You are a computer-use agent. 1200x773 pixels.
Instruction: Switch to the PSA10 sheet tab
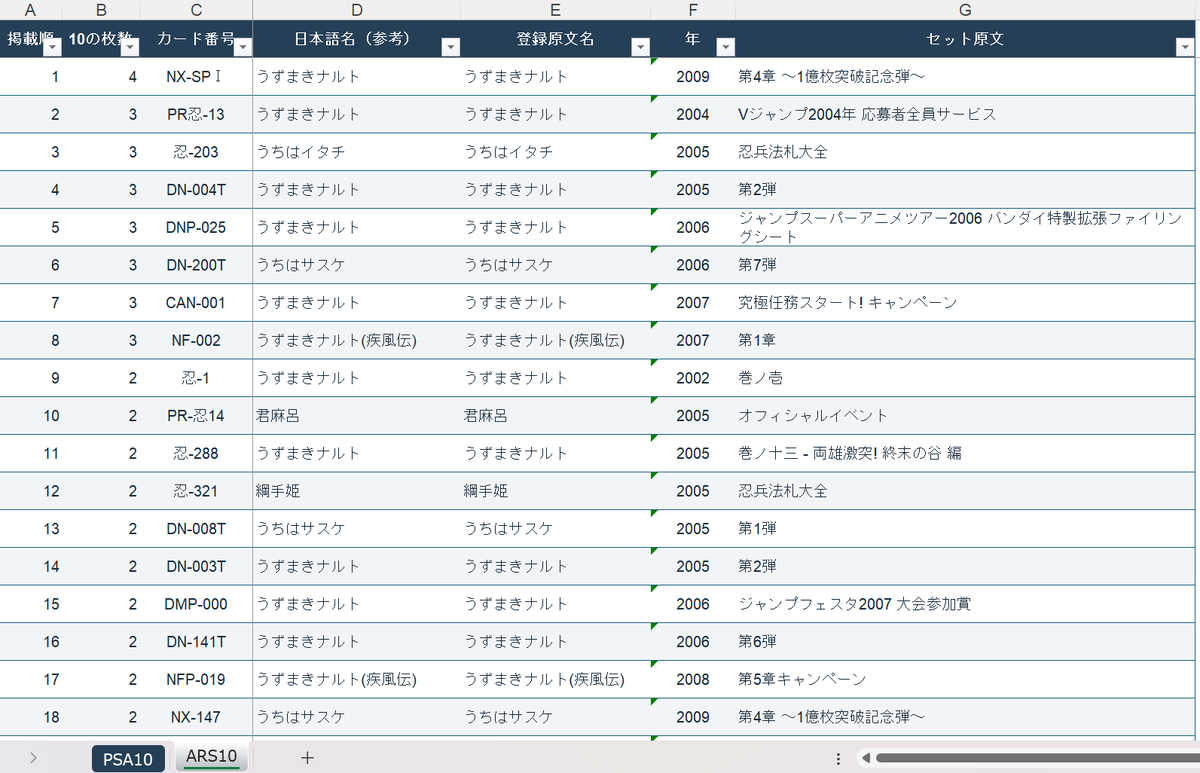click(128, 759)
